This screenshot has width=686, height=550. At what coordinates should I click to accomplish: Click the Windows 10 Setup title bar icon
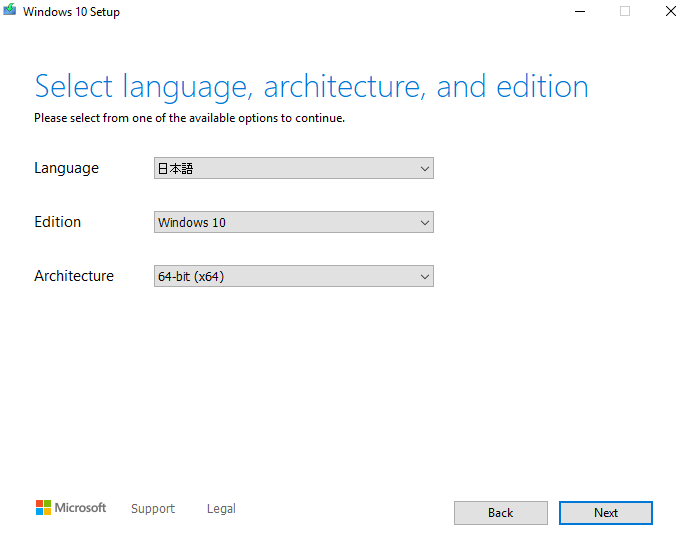(10, 10)
